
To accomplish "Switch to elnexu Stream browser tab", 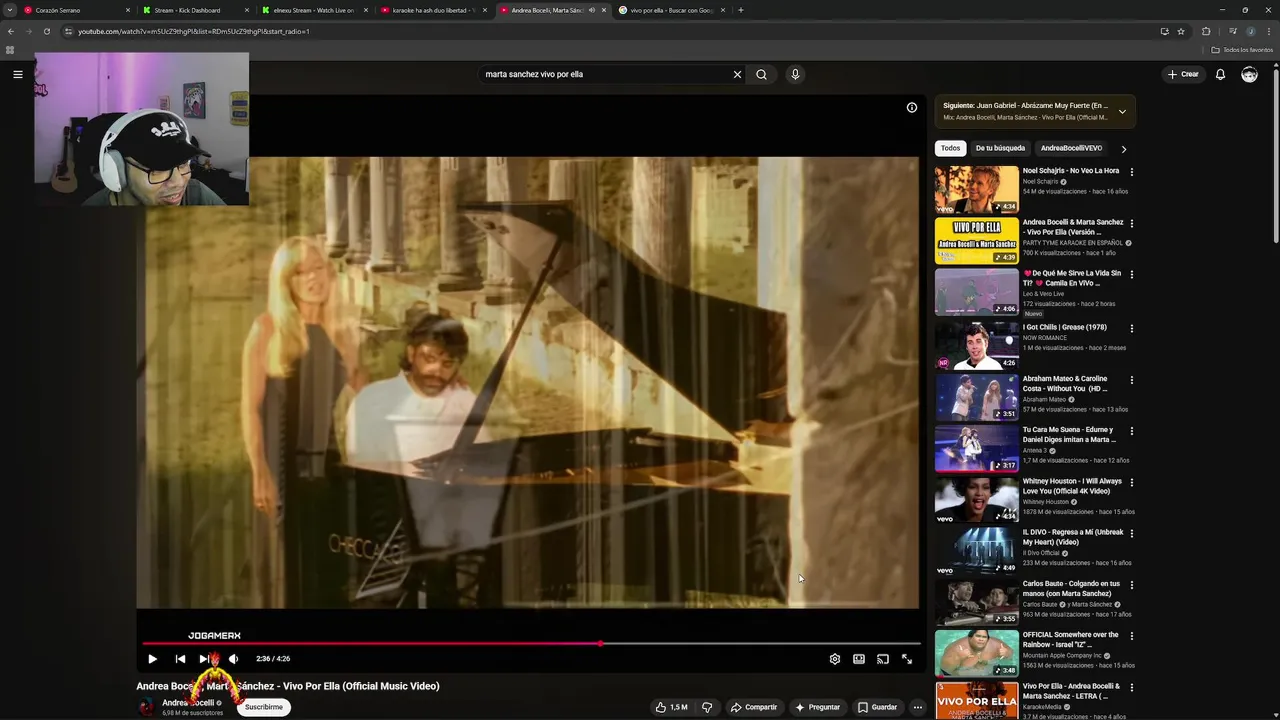I will pyautogui.click(x=313, y=10).
